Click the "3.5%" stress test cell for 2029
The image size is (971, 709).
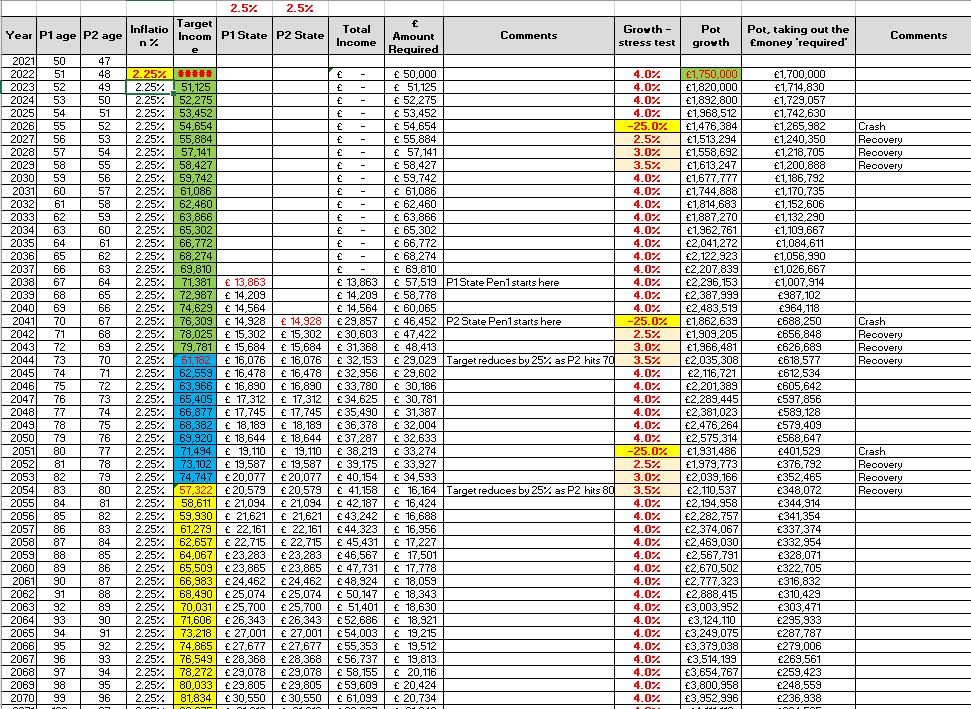647,165
